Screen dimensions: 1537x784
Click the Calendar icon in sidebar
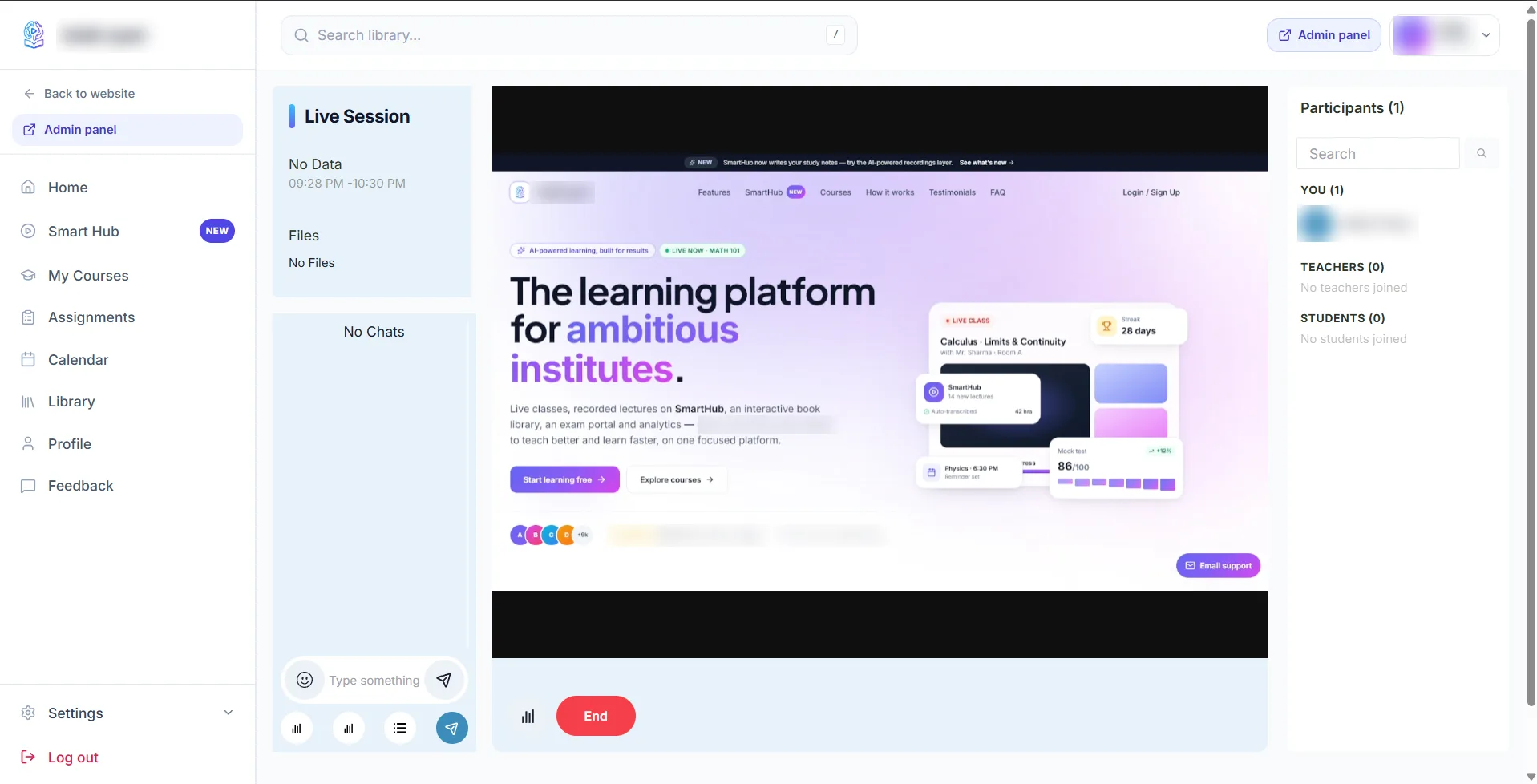(x=28, y=359)
